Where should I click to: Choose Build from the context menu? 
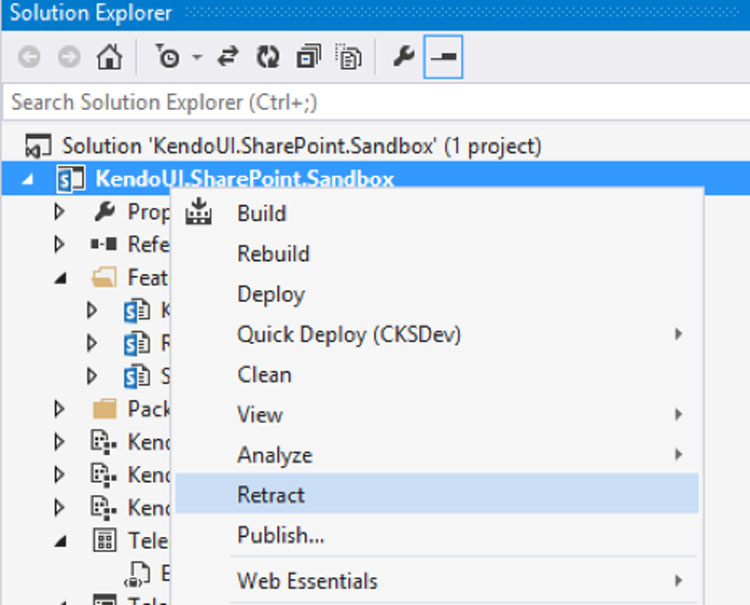click(437, 214)
